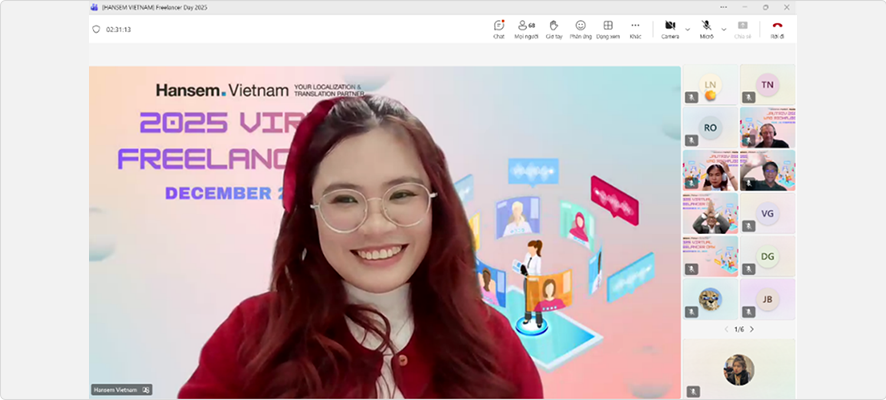Click the Teams logo in title bar
This screenshot has height=400, width=886.
pyautogui.click(x=94, y=6)
